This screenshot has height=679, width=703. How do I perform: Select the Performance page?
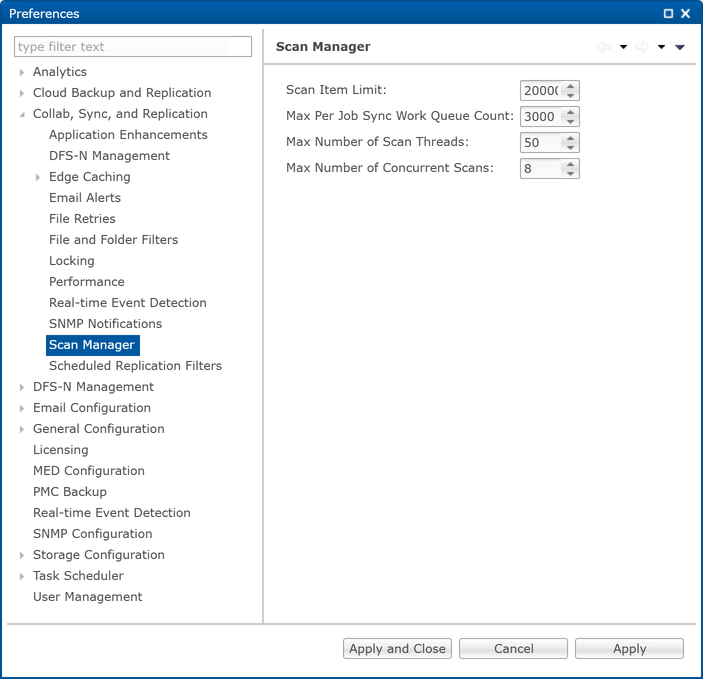(87, 282)
